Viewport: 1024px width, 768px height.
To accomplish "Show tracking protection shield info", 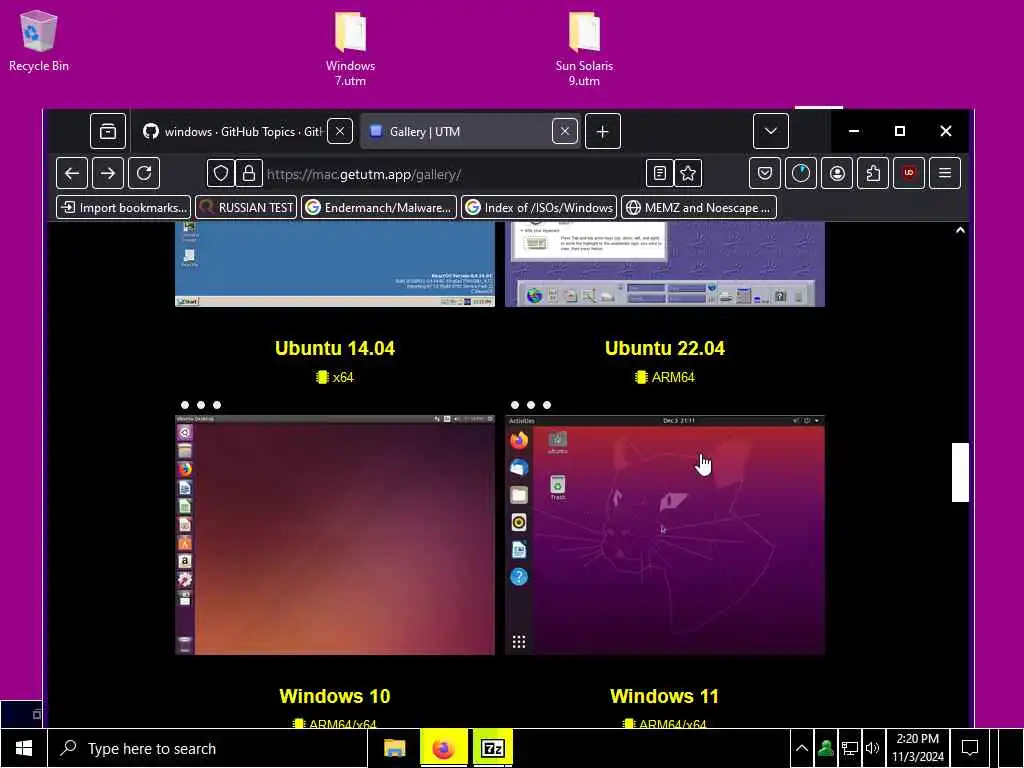I will [x=221, y=174].
